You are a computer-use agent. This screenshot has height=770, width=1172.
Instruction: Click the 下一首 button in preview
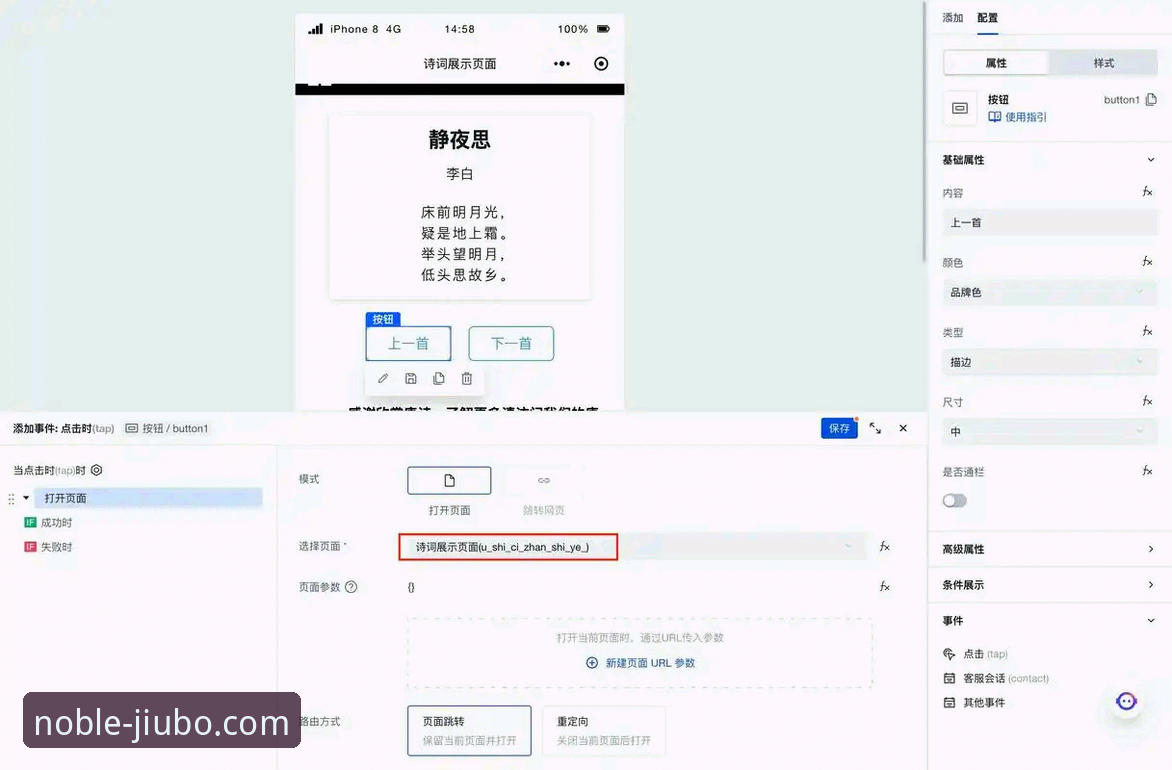pyautogui.click(x=511, y=344)
